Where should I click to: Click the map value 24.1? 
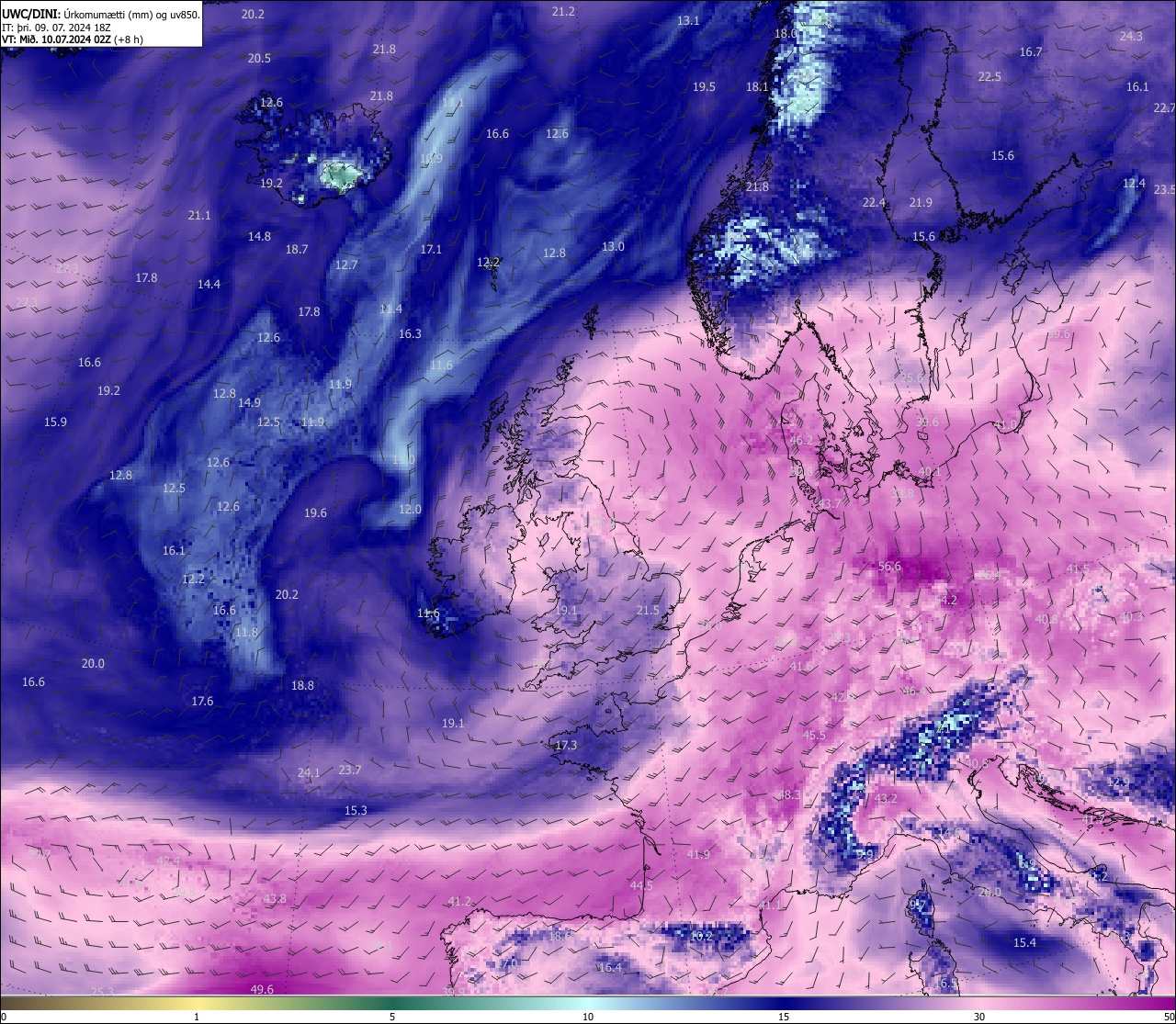(309, 772)
